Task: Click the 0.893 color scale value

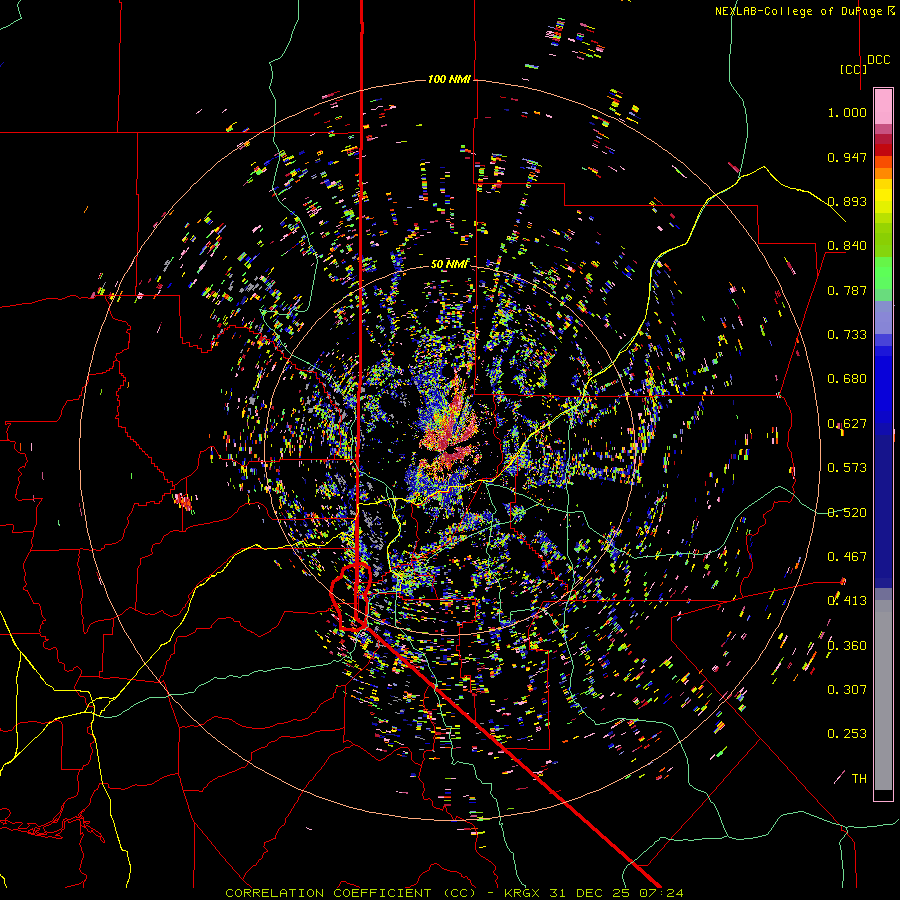Action: (x=847, y=201)
